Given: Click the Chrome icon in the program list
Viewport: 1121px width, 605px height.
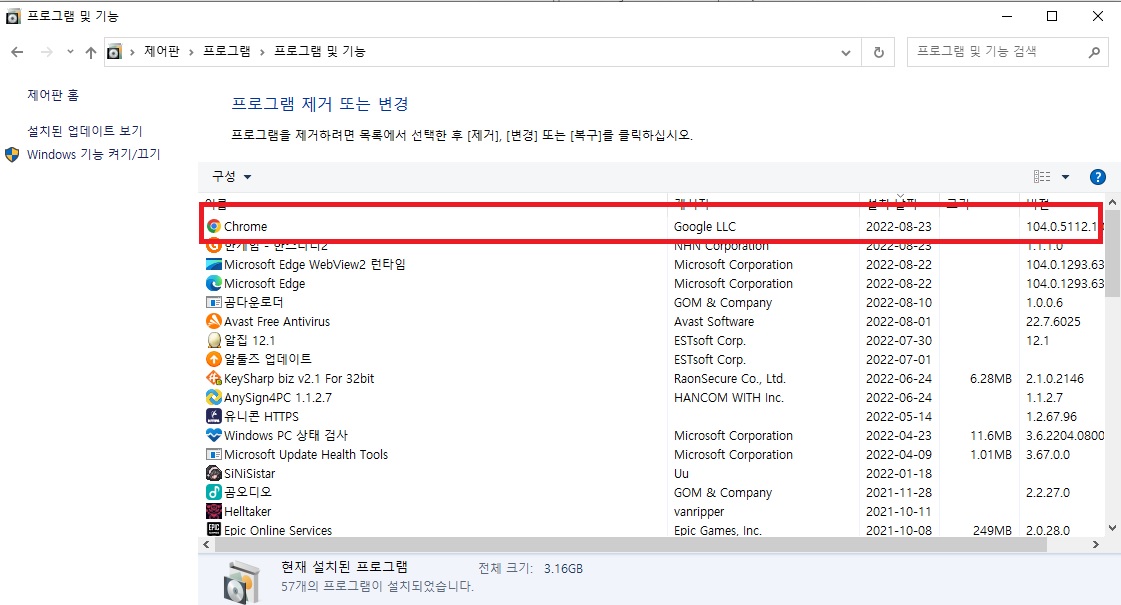Looking at the screenshot, I should (213, 226).
